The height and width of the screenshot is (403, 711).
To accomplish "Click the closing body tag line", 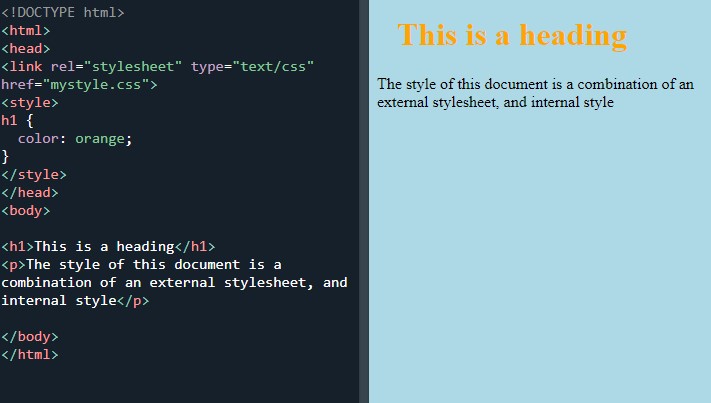I will (29, 336).
